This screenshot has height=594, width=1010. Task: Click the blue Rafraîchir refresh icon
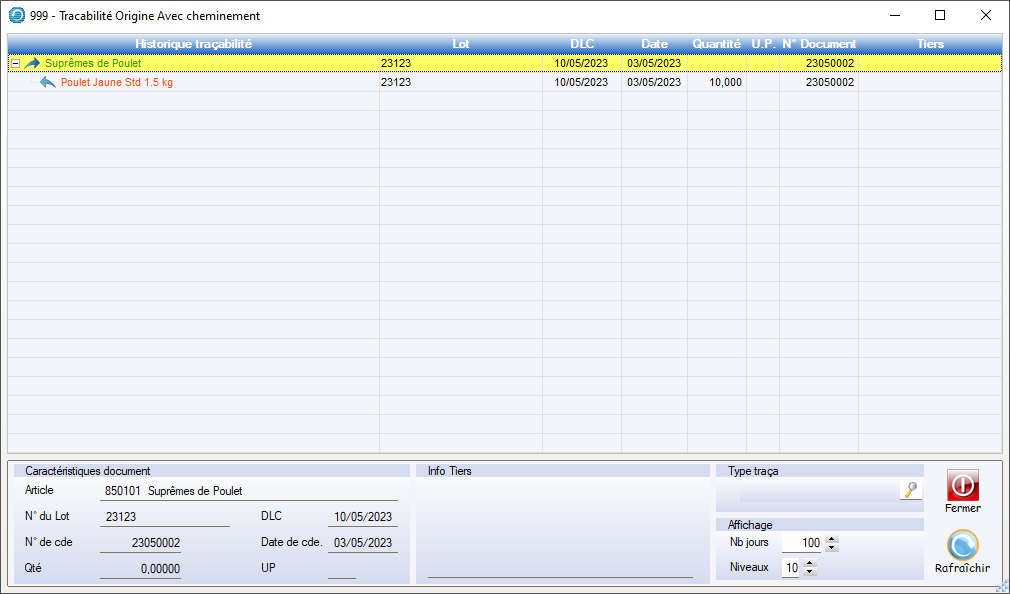[962, 546]
